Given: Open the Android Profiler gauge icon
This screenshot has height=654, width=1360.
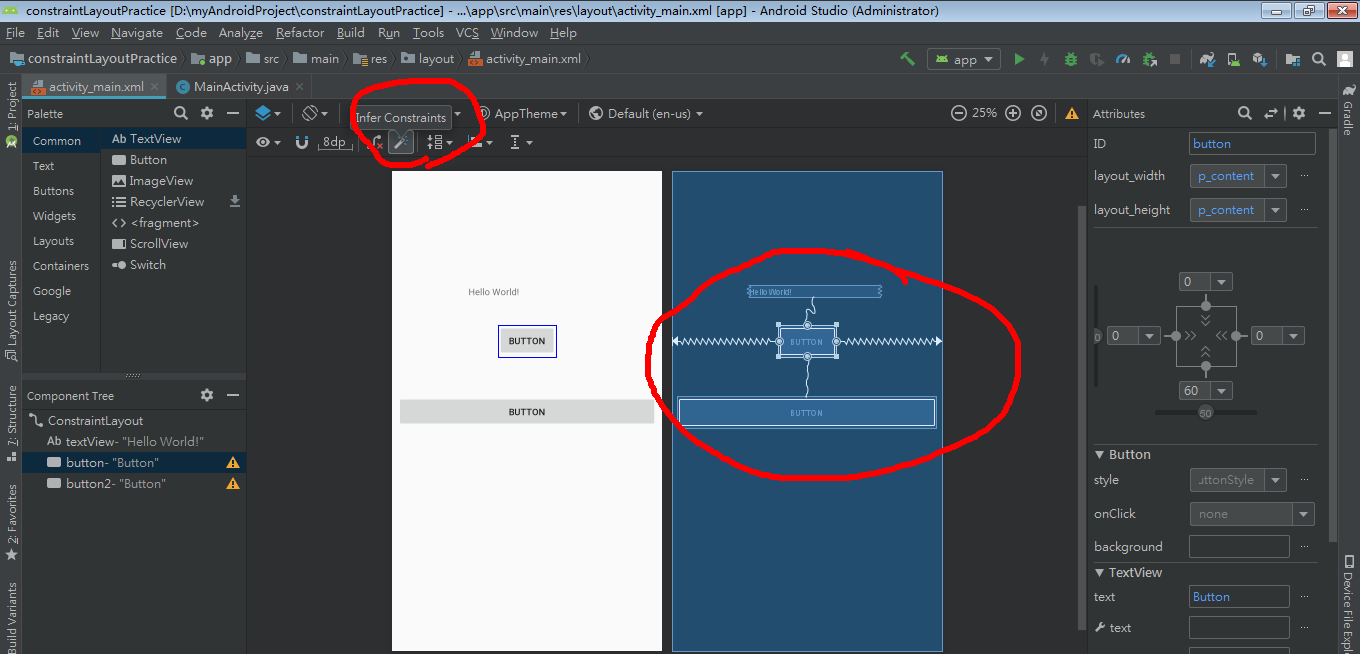Looking at the screenshot, I should tap(1124, 58).
